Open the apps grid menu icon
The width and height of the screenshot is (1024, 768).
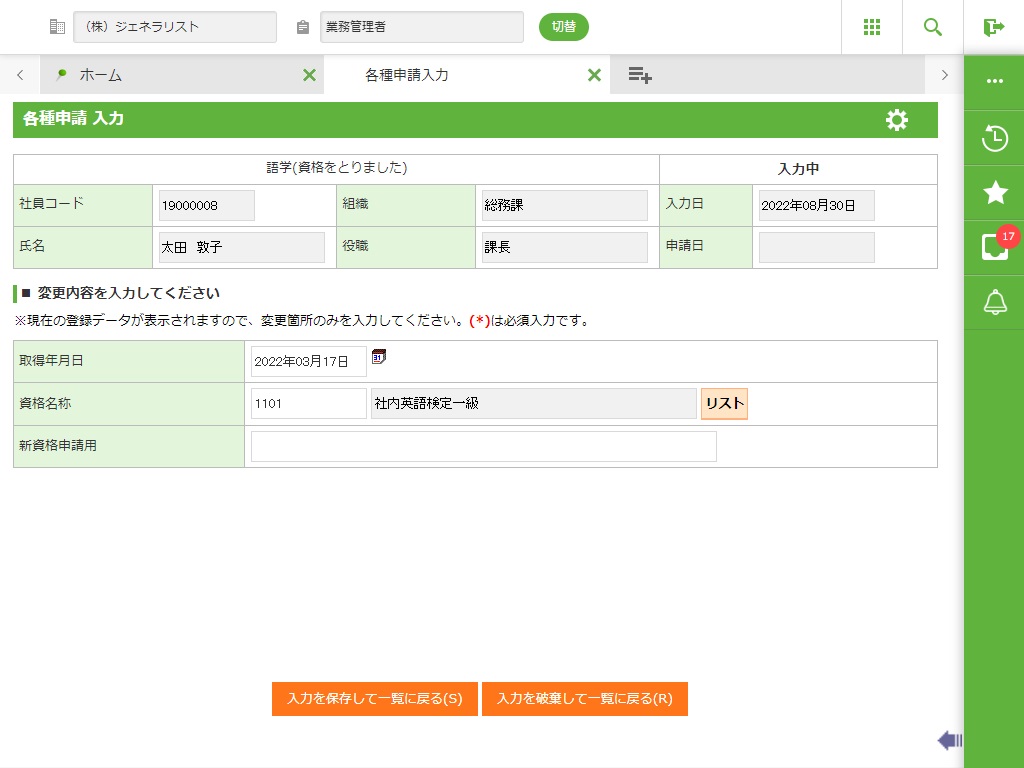click(x=872, y=27)
